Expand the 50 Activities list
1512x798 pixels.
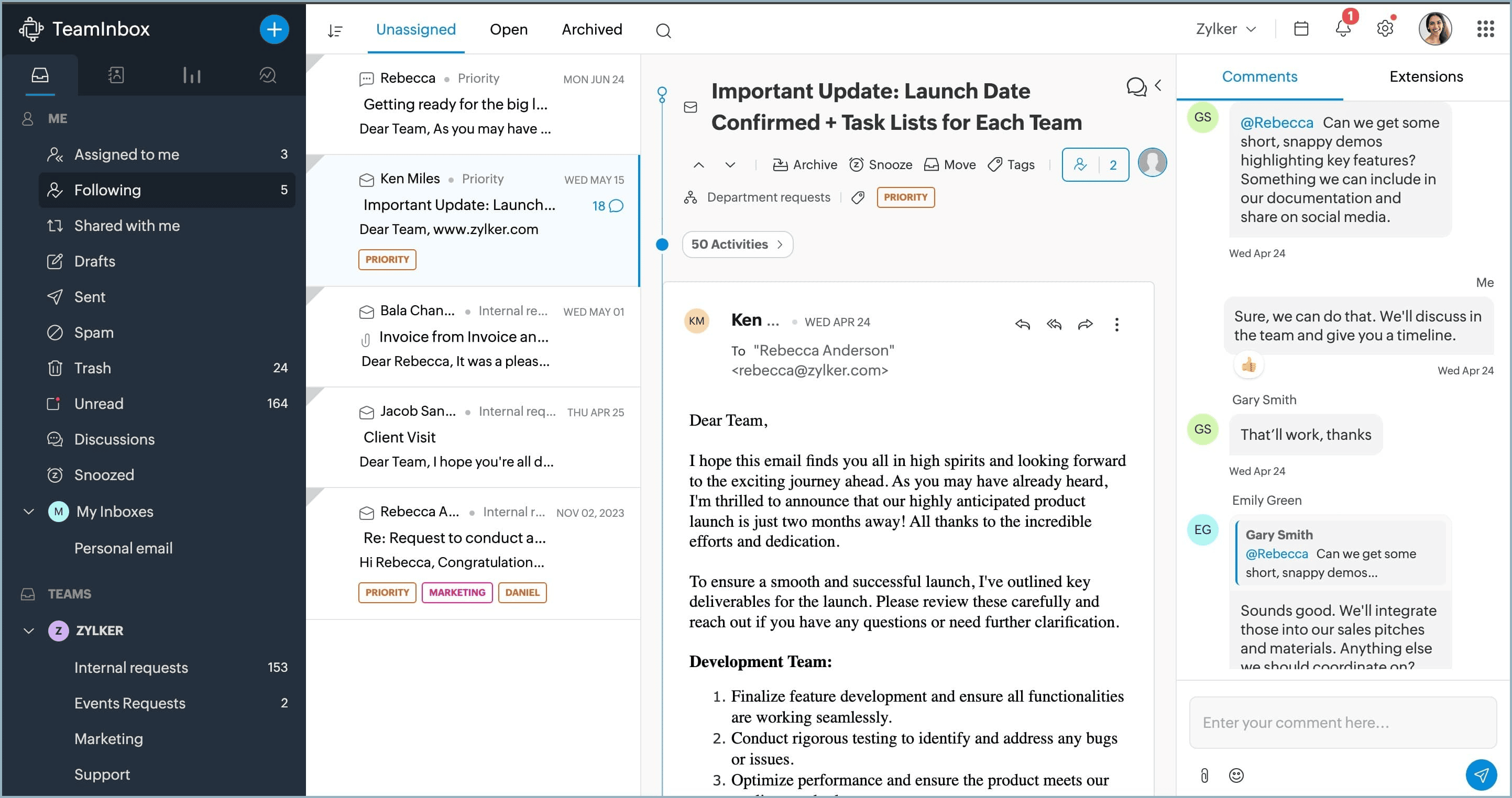(x=737, y=245)
